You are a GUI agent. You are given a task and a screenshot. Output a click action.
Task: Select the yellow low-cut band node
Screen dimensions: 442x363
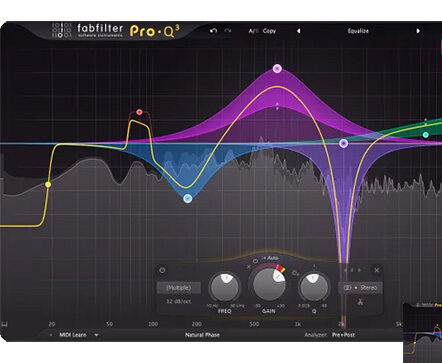pyautogui.click(x=48, y=184)
